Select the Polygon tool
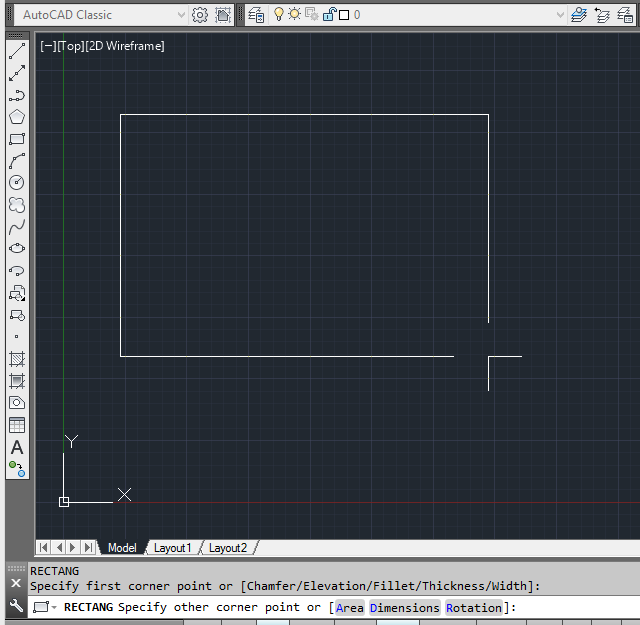This screenshot has width=640, height=625. (x=17, y=117)
